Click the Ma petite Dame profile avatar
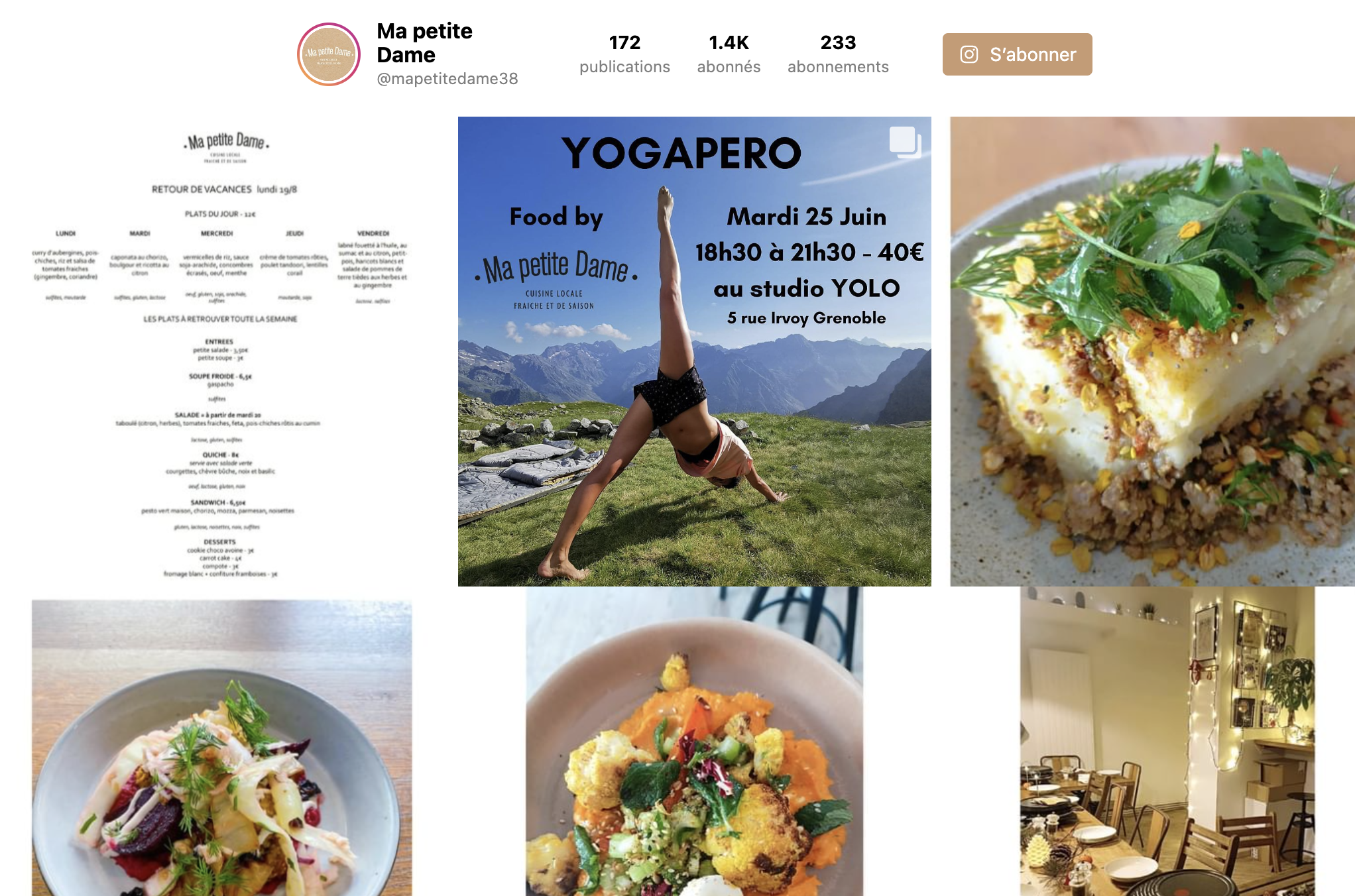The width and height of the screenshot is (1355, 896). click(x=329, y=54)
